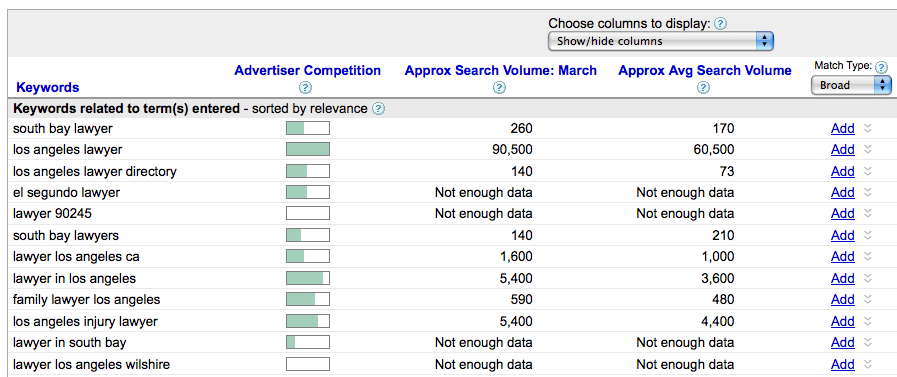The width and height of the screenshot is (897, 377).
Task: Add keyword los angeles injury lawyer
Action: click(x=843, y=321)
